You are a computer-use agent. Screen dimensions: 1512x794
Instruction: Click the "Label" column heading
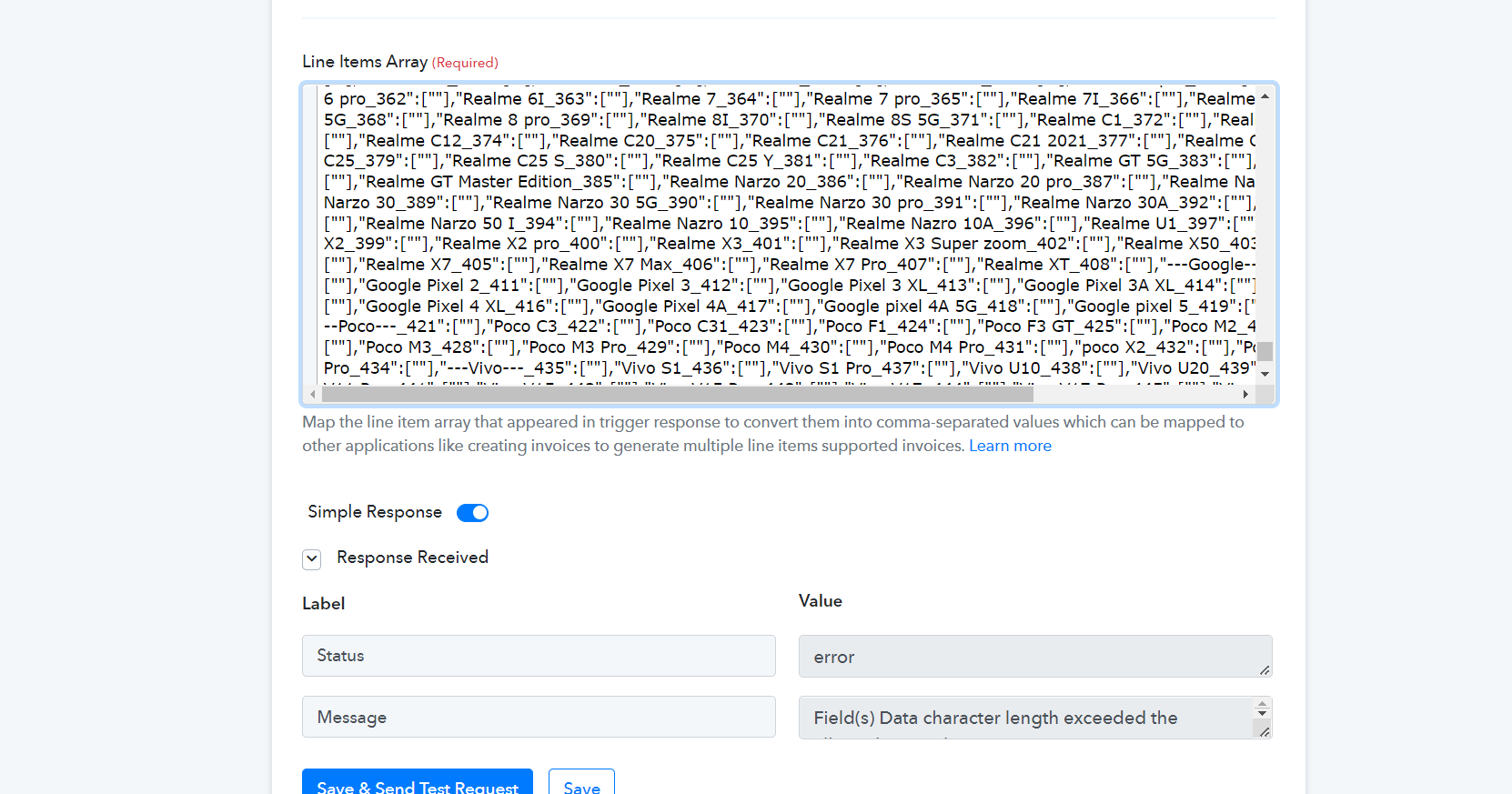coord(323,604)
